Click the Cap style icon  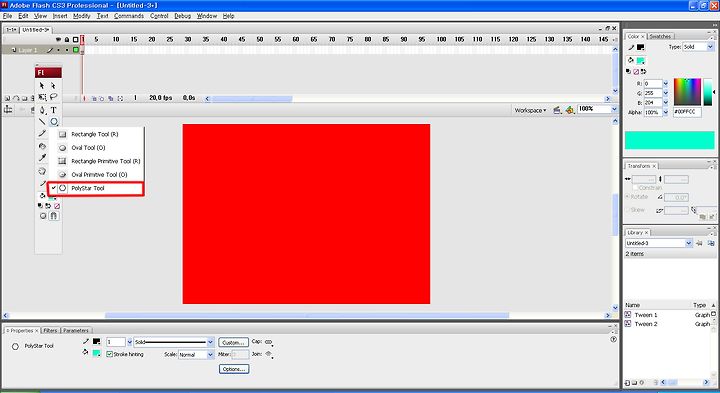[269, 342]
